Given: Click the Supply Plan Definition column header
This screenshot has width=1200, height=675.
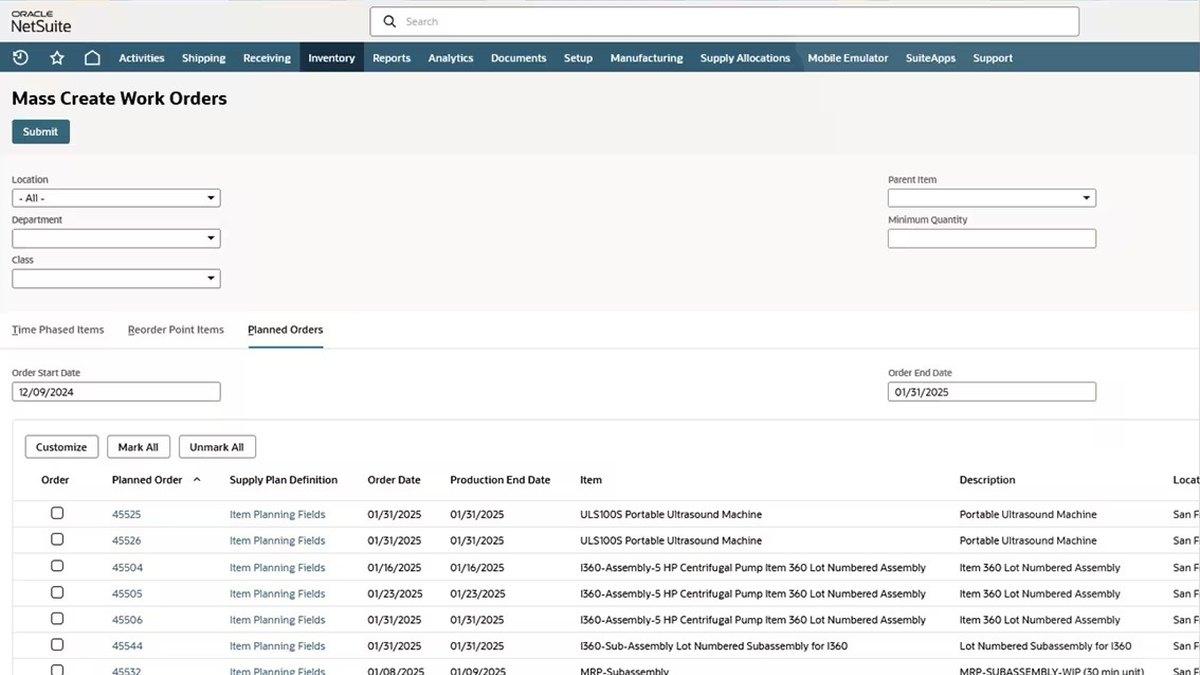Looking at the screenshot, I should [283, 480].
